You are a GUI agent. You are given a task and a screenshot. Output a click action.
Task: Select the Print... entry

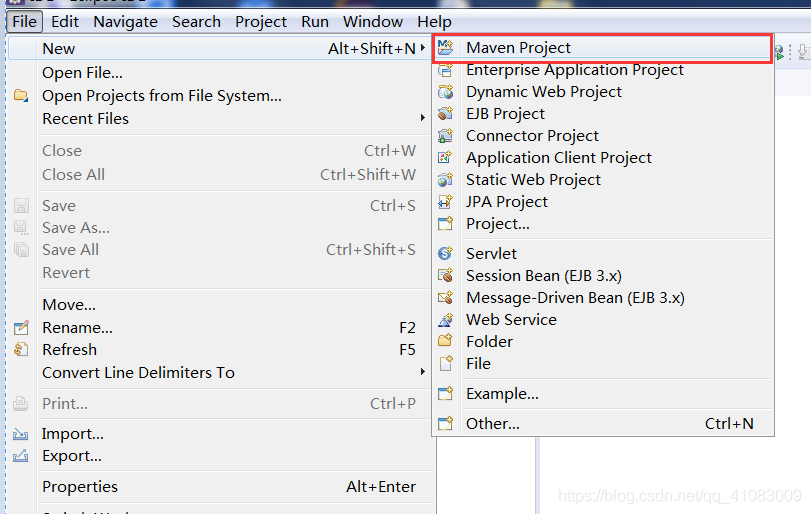tap(220, 403)
